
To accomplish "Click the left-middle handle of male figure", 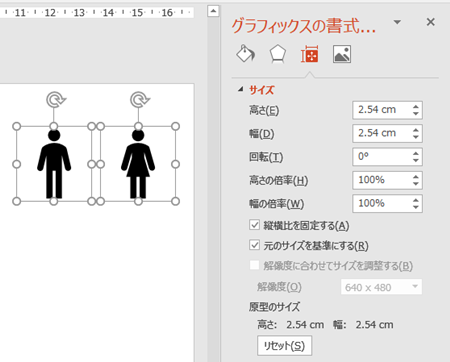I will point(16,164).
